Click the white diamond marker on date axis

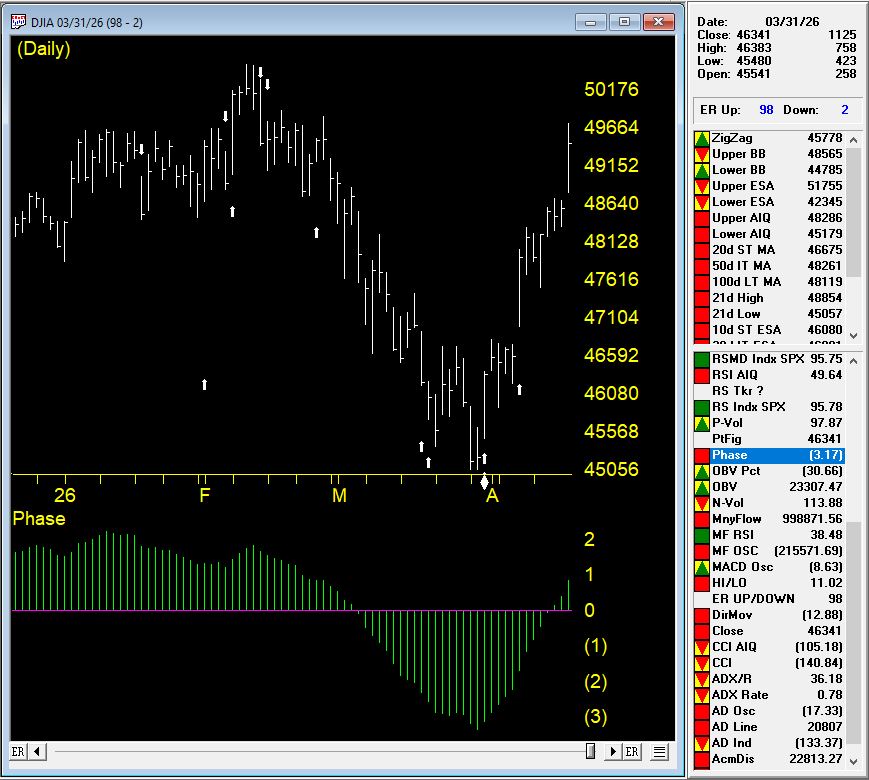484,481
